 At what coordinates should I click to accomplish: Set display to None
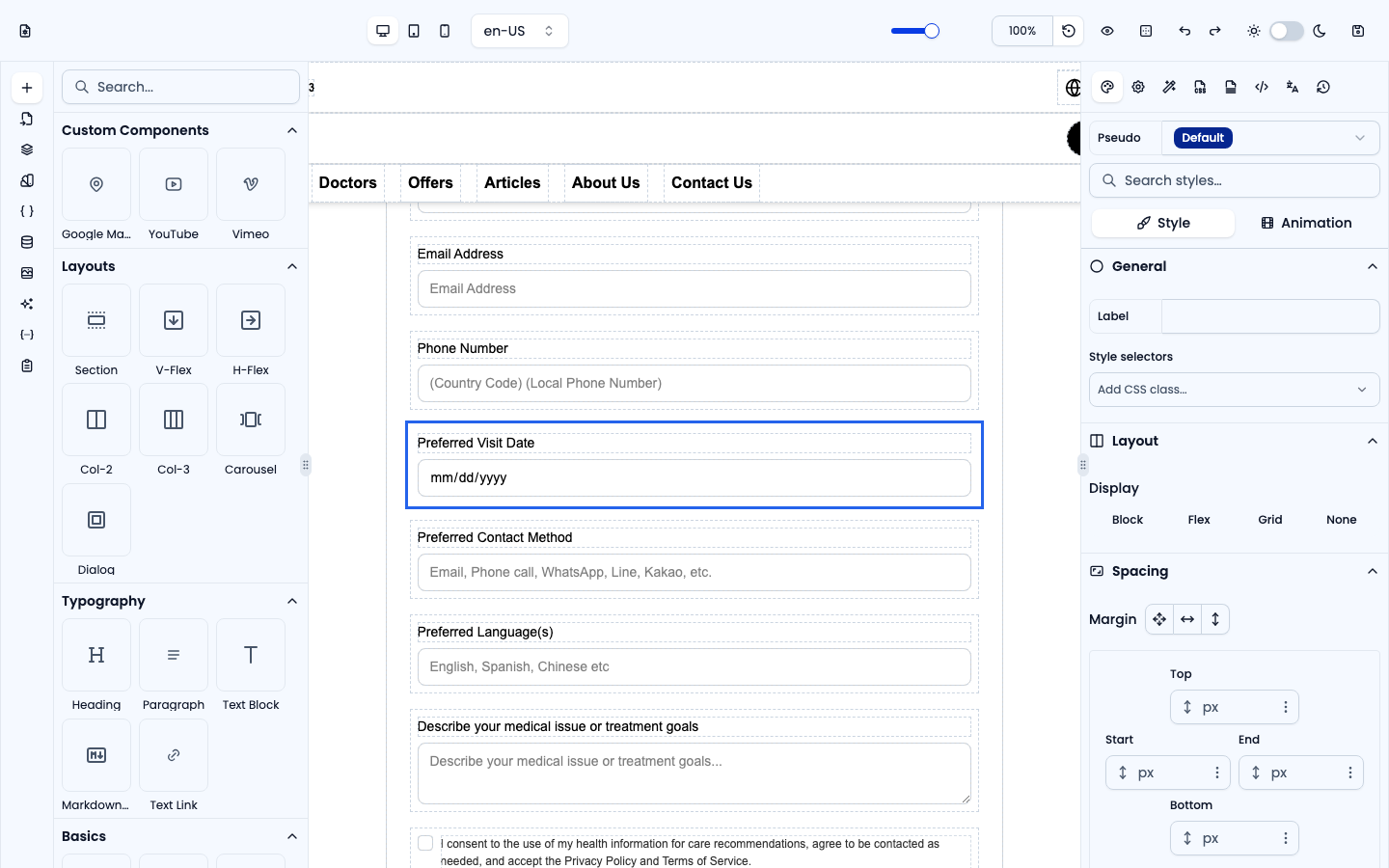coord(1342,520)
